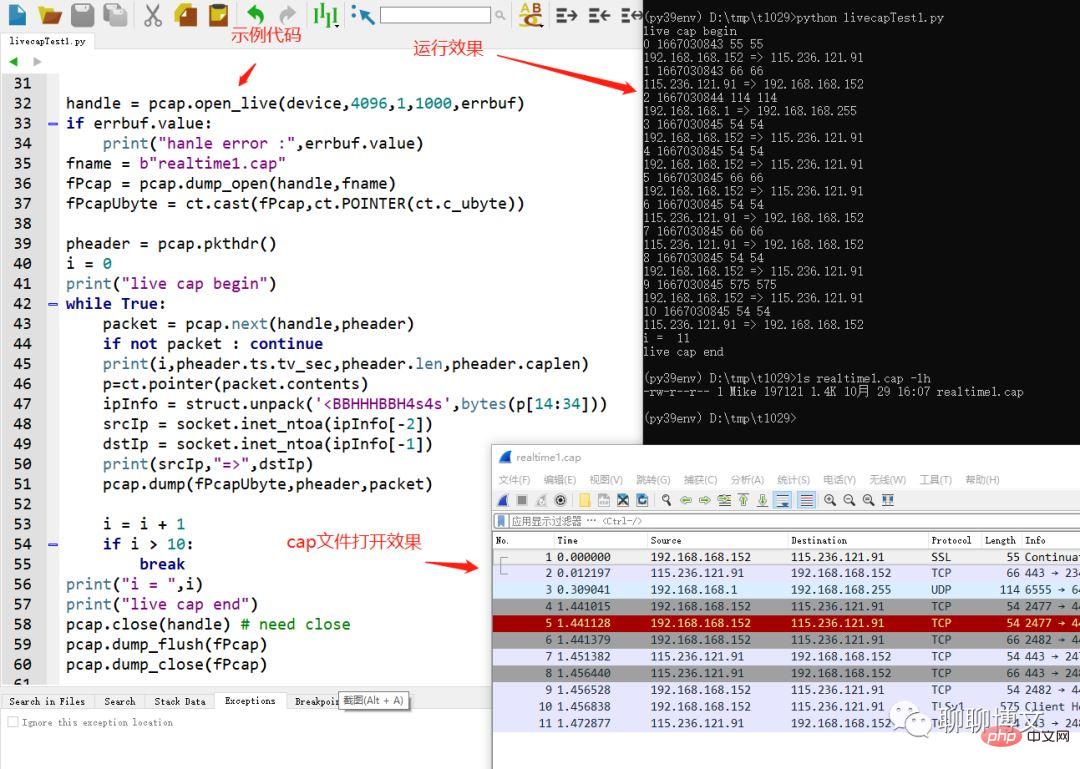Save the file using the single disk icon
The image size is (1080, 769).
pos(83,14)
